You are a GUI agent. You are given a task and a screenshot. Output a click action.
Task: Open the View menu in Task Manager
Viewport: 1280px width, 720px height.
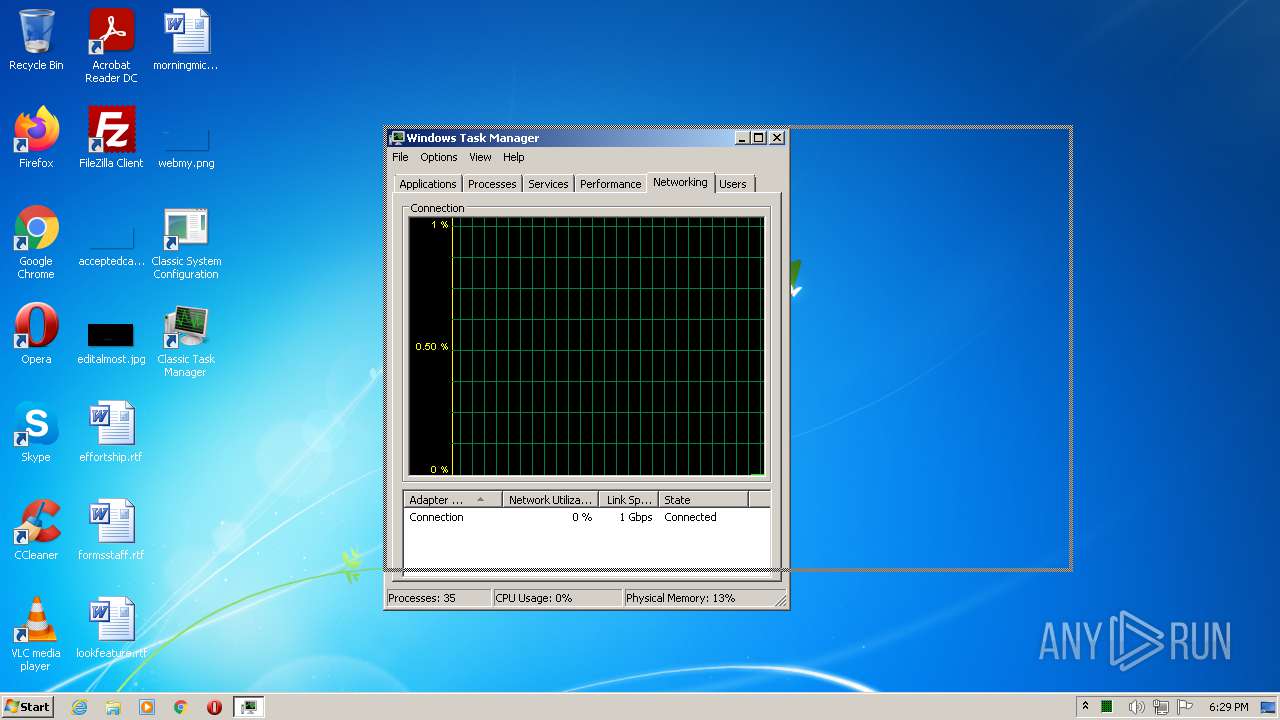pos(480,157)
